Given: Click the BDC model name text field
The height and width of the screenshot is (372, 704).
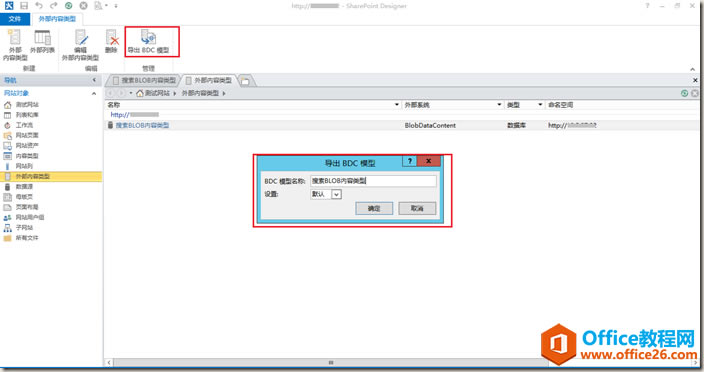Looking at the screenshot, I should pos(373,181).
